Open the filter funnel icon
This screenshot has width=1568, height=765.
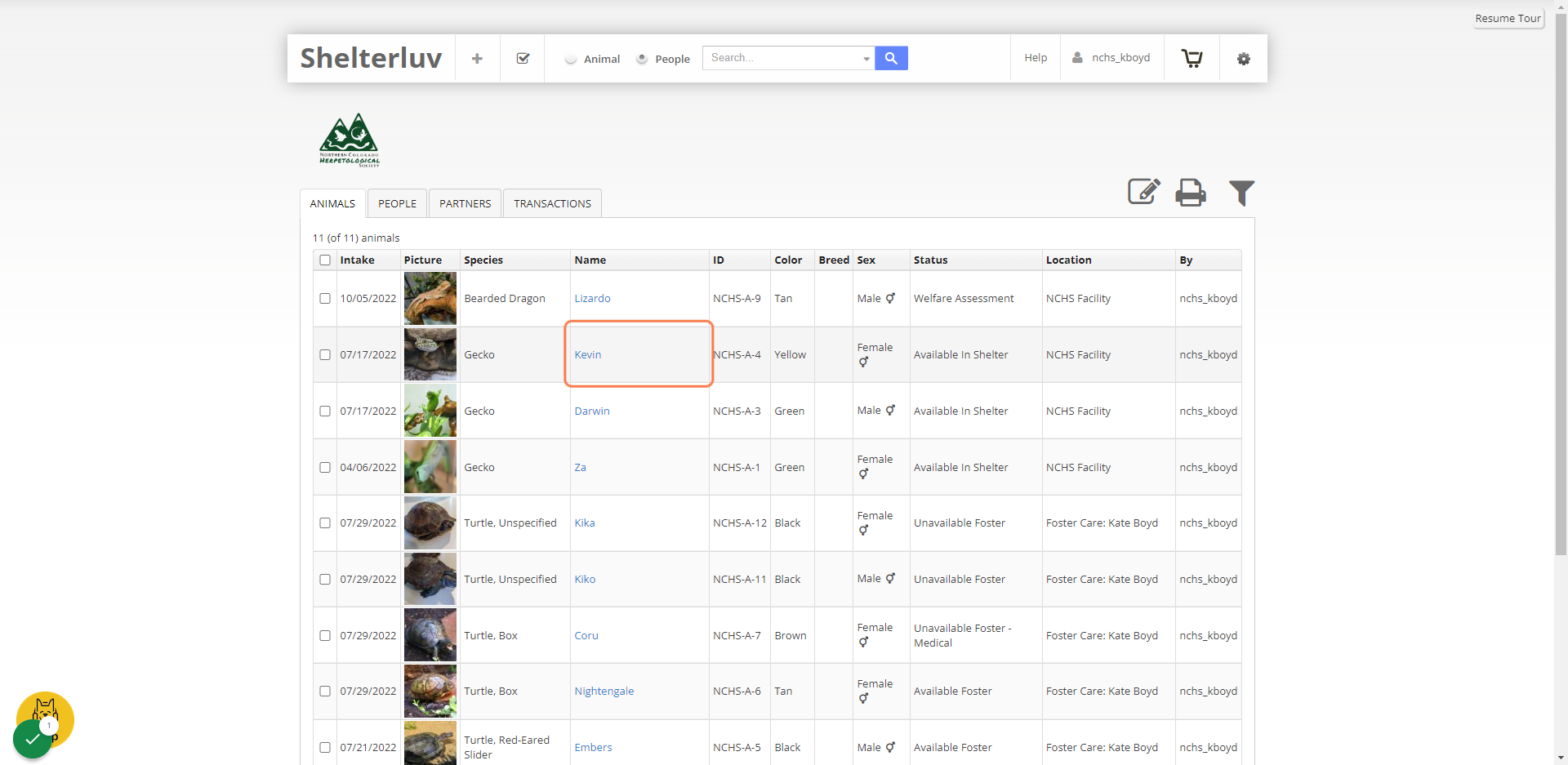click(x=1241, y=193)
